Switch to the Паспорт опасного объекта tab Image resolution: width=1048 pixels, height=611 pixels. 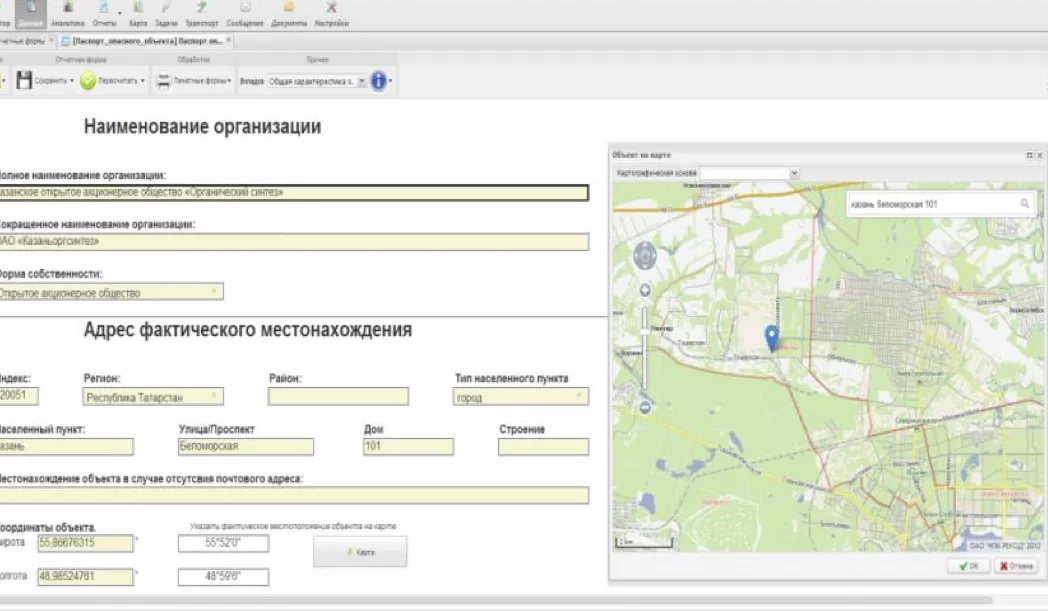point(145,41)
